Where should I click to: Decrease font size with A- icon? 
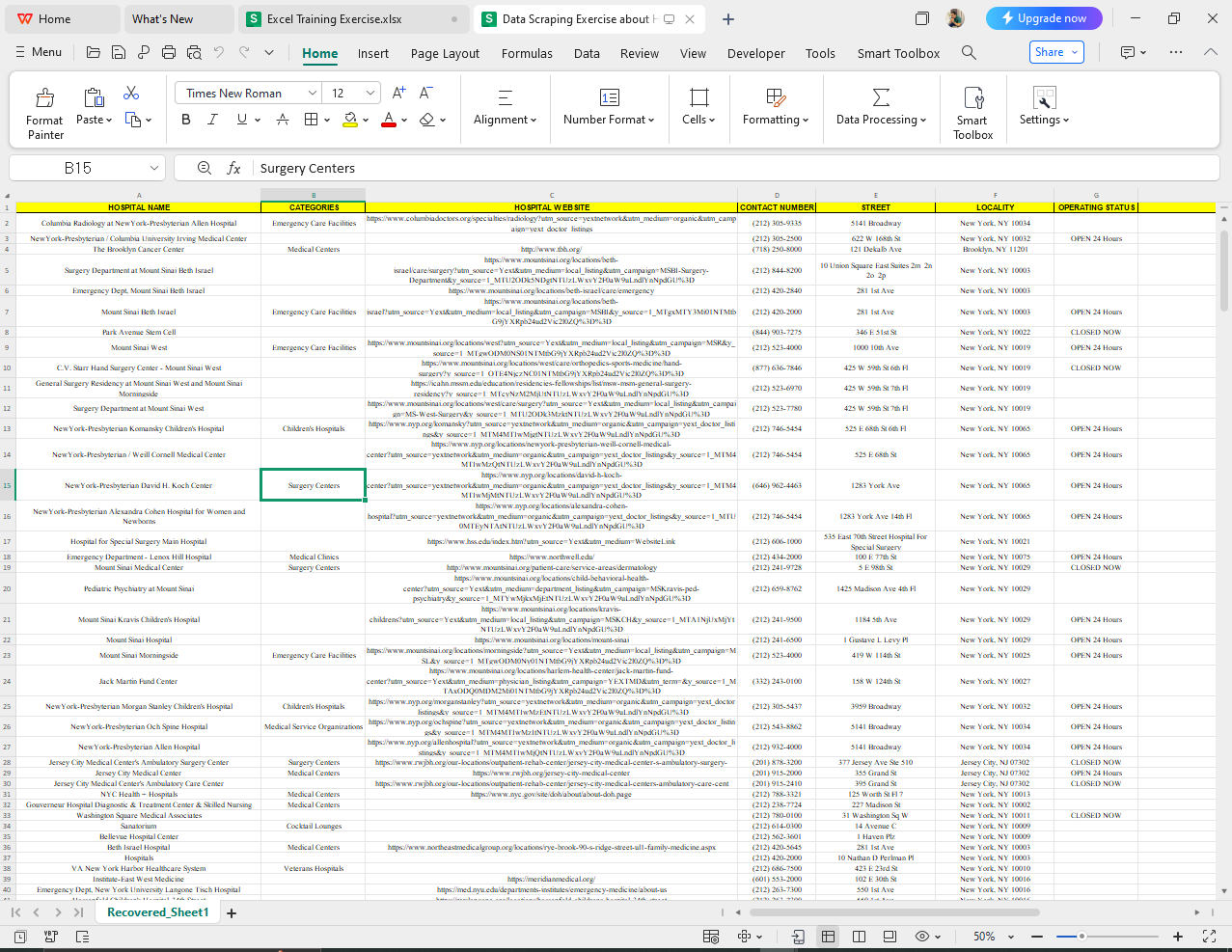tap(425, 93)
